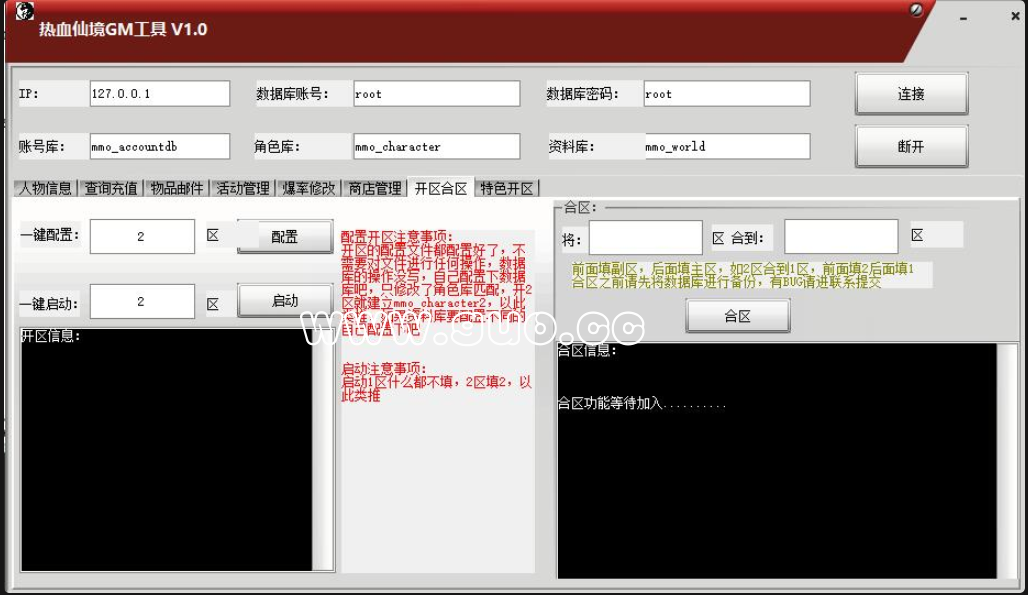Click the 将 source zone input field
The height and width of the screenshot is (595, 1028).
pyautogui.click(x=646, y=237)
